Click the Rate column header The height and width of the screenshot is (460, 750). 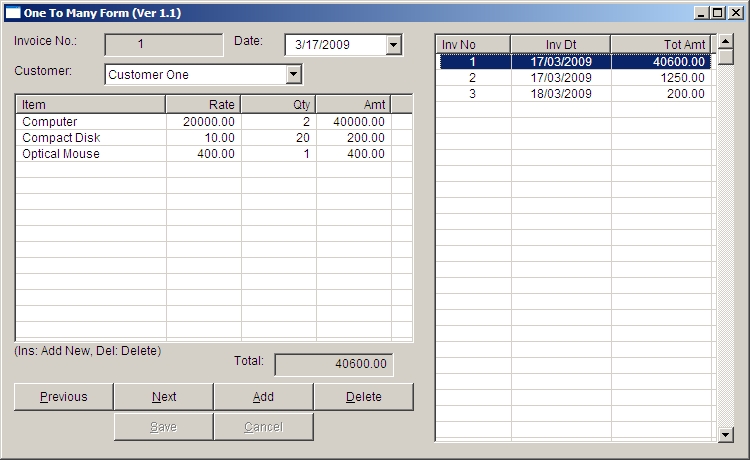point(203,104)
